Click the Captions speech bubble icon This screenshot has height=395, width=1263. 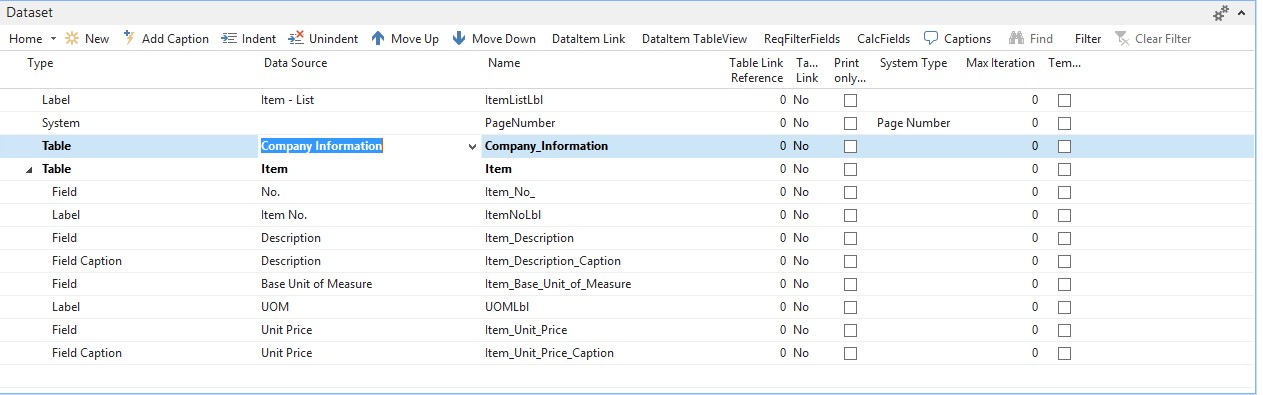931,38
